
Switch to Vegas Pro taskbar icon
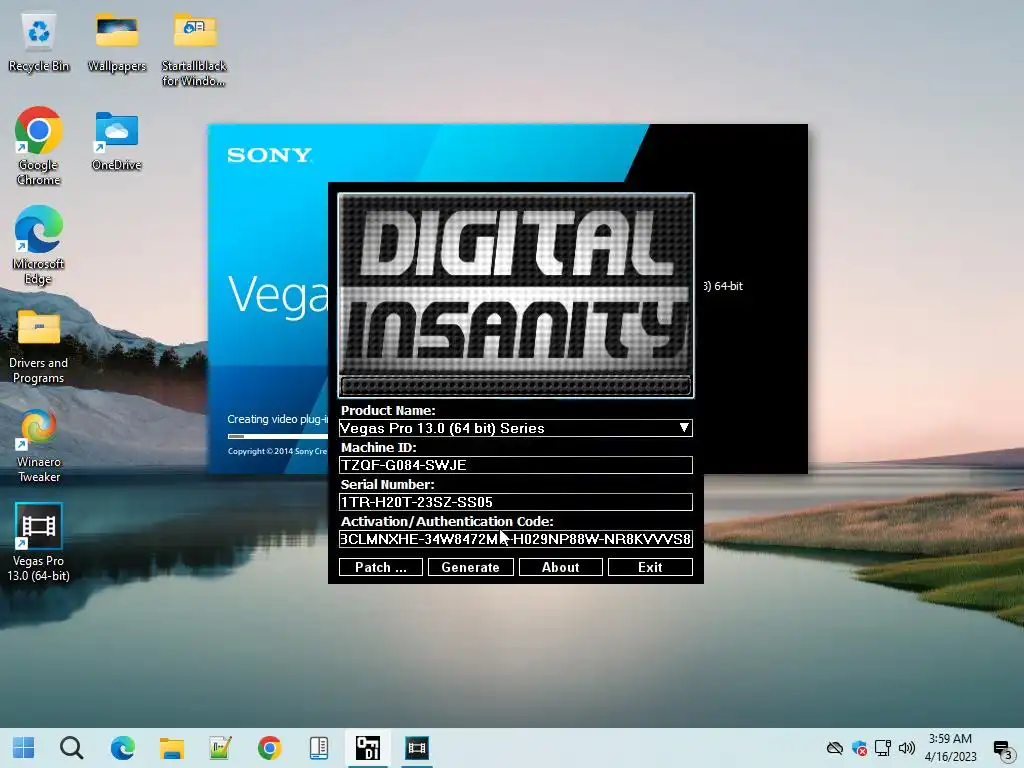click(417, 748)
